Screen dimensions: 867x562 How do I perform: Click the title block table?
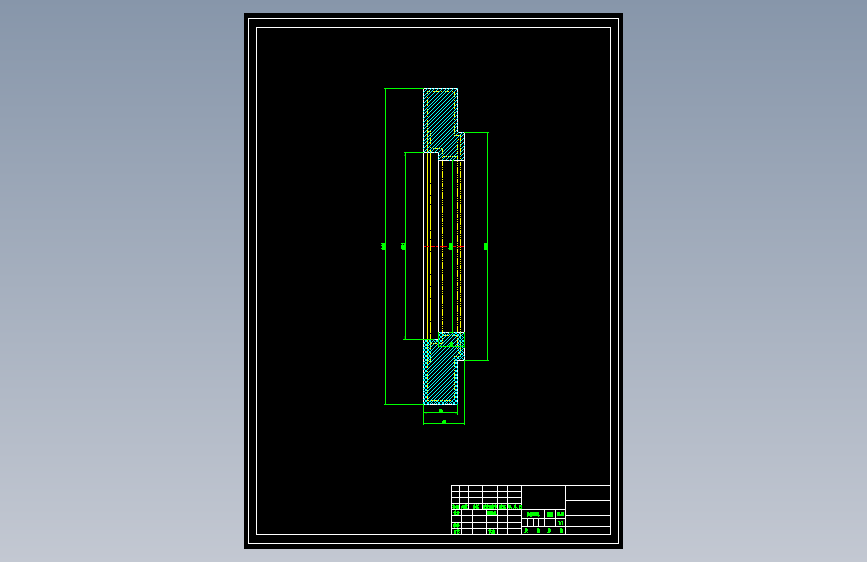[x=531, y=510]
